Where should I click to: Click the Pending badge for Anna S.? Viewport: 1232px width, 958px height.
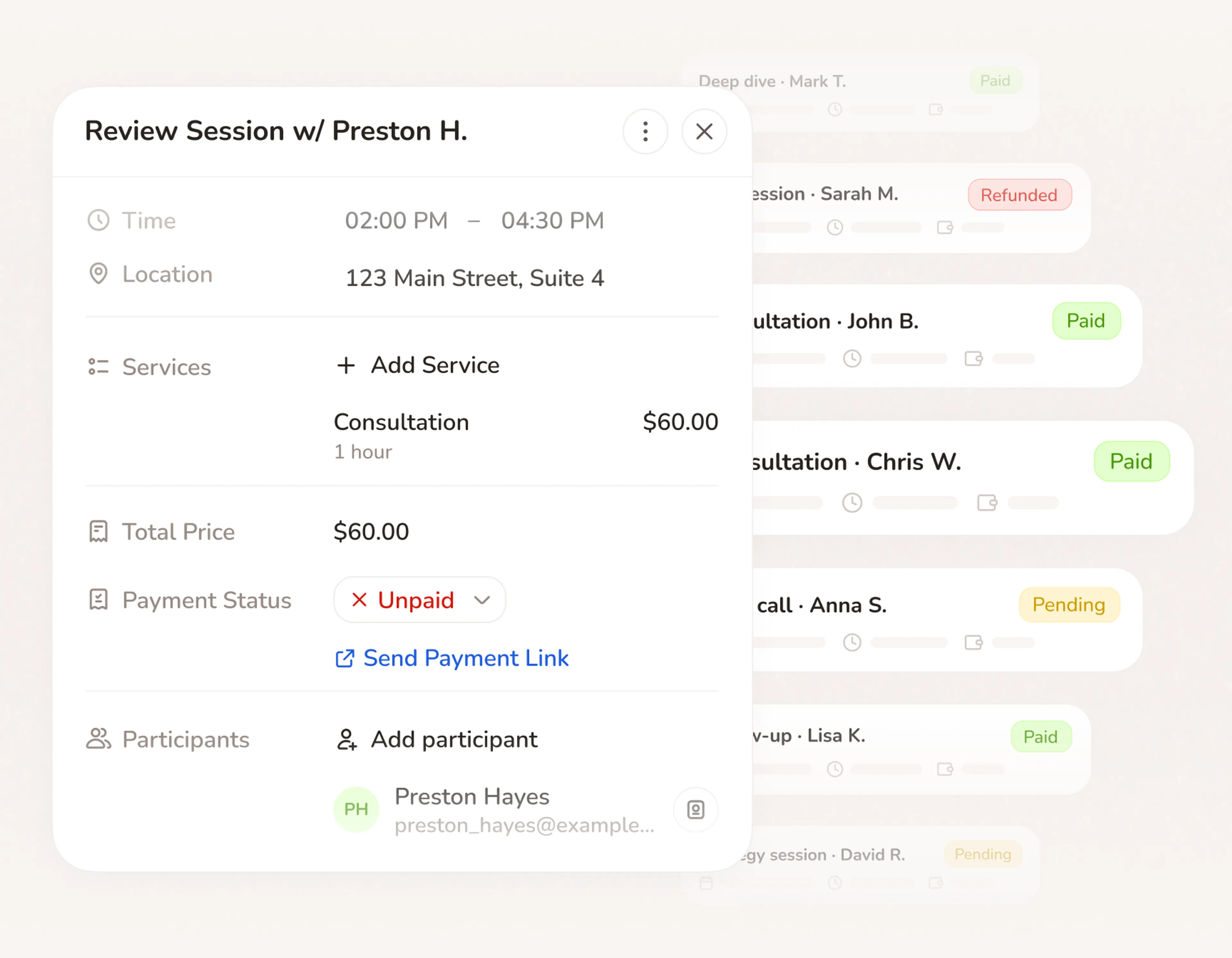click(x=1068, y=605)
